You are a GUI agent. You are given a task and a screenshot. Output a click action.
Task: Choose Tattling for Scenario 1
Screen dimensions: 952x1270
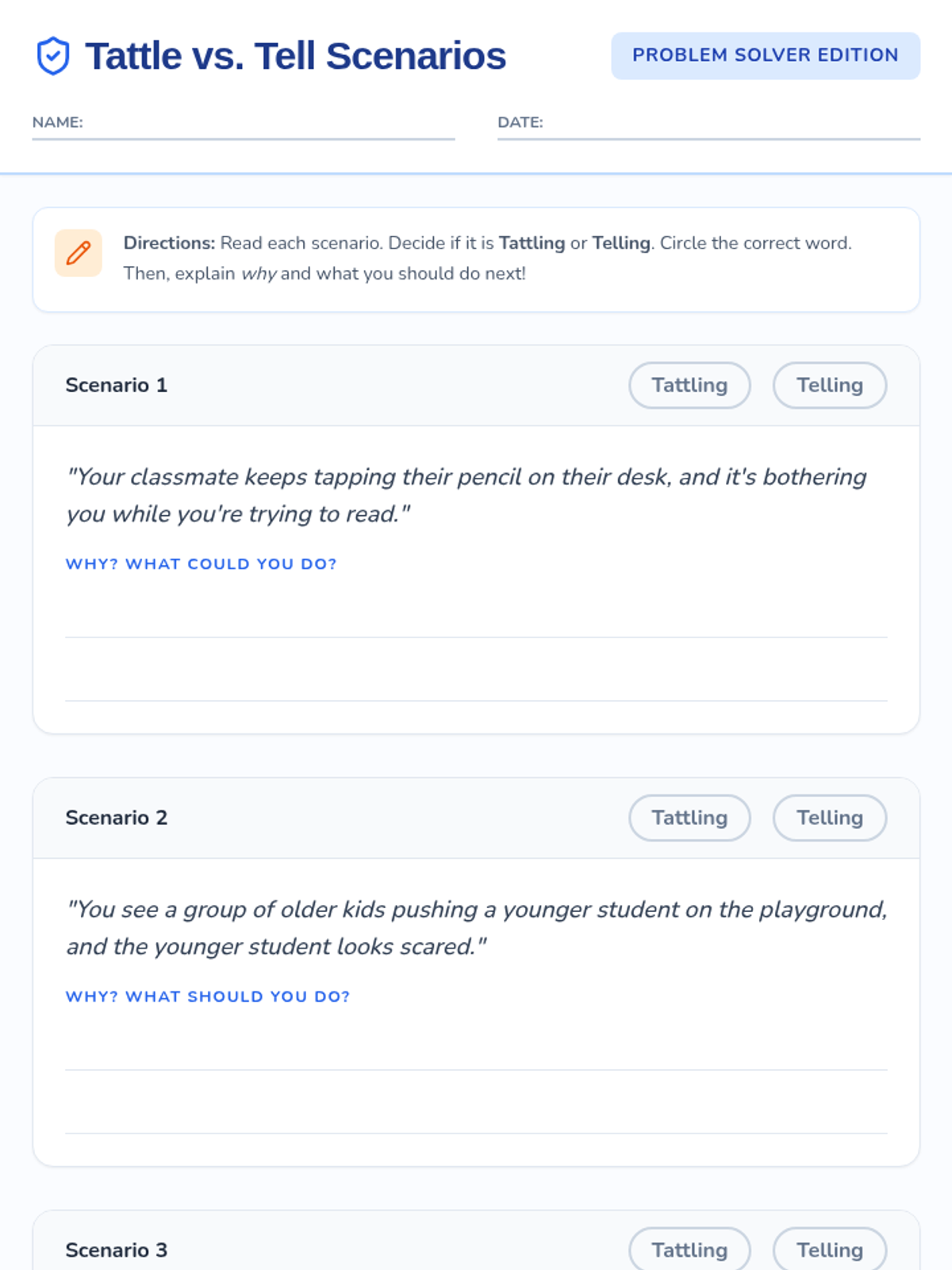pyautogui.click(x=689, y=386)
